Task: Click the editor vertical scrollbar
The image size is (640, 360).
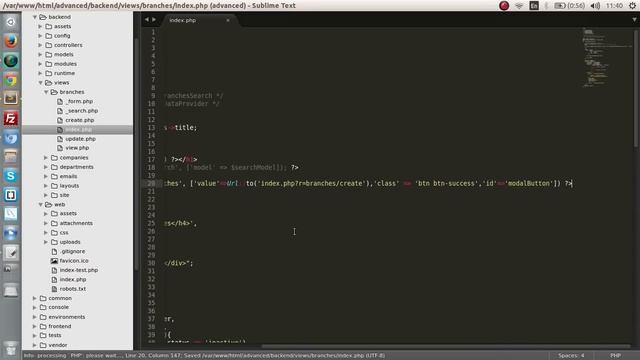Action: click(x=635, y=88)
